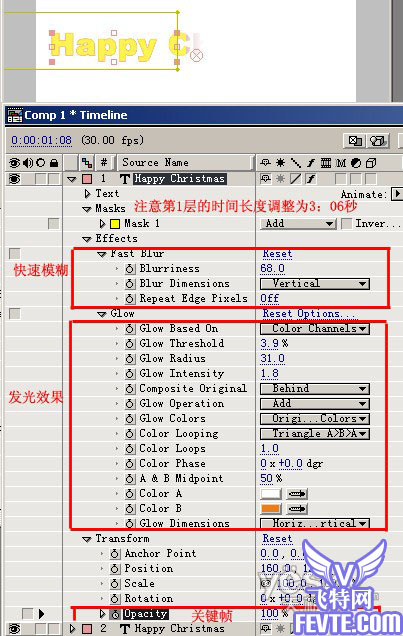Open Glow Options... link

[327, 314]
